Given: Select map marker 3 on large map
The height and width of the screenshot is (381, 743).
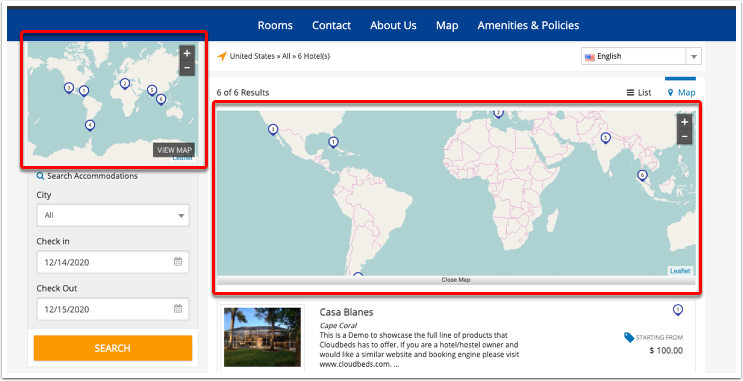Looking at the screenshot, I should 273,129.
